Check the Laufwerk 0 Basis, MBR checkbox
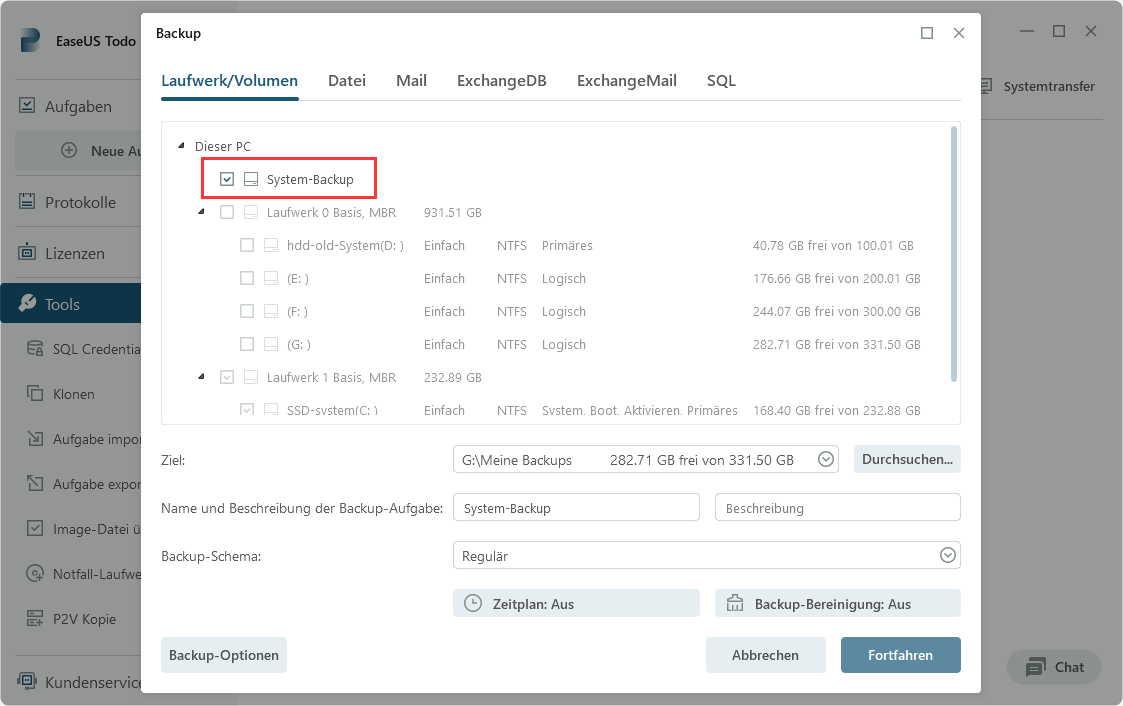 coord(227,211)
